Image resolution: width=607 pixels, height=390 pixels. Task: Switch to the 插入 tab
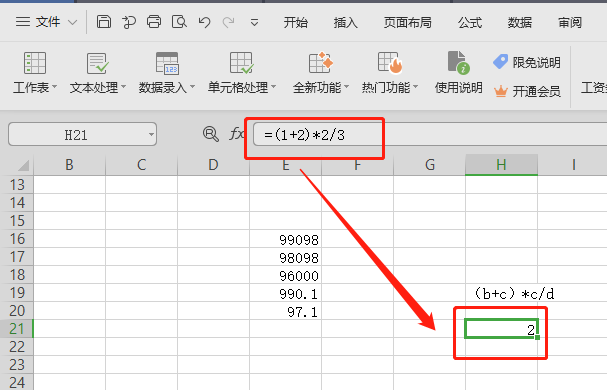pyautogui.click(x=346, y=22)
